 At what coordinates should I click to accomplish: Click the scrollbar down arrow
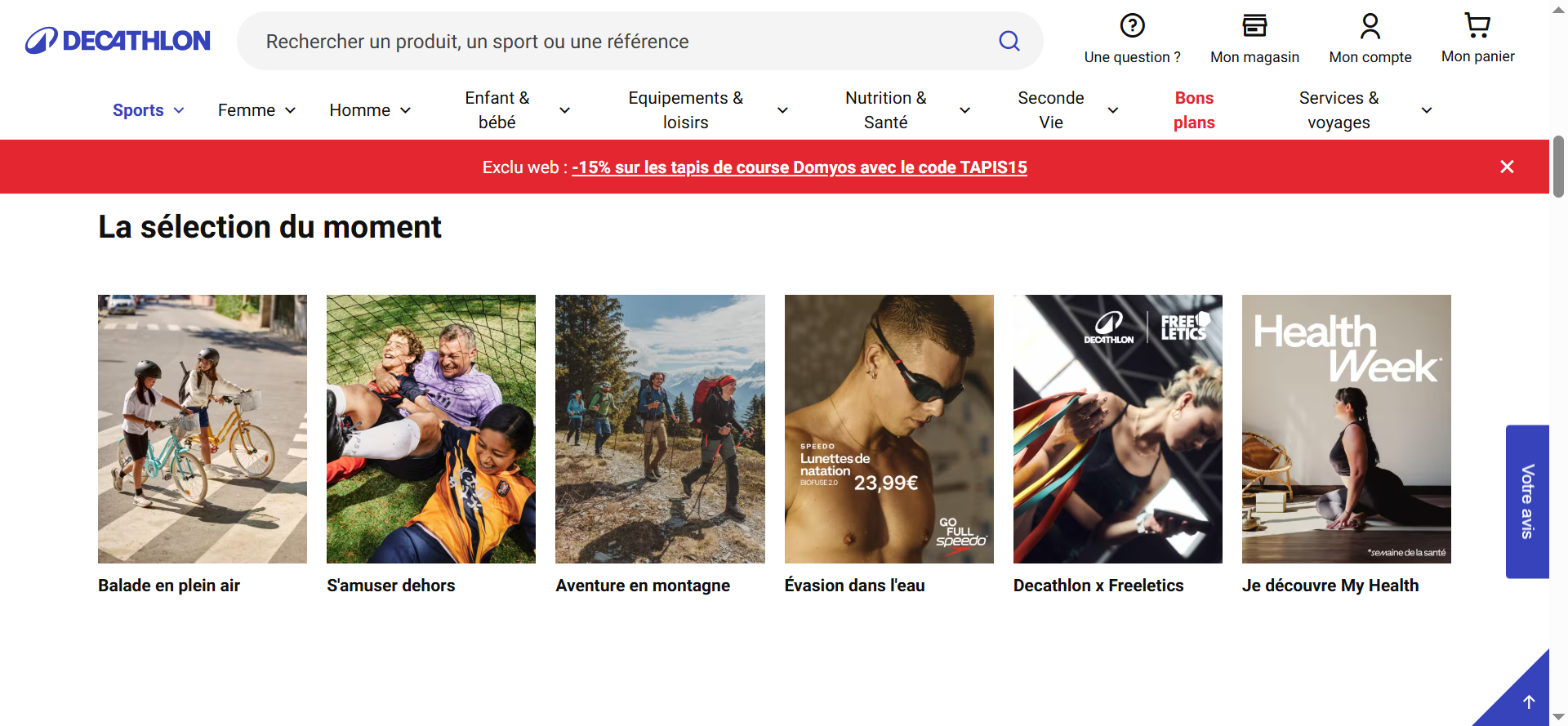click(x=1558, y=717)
